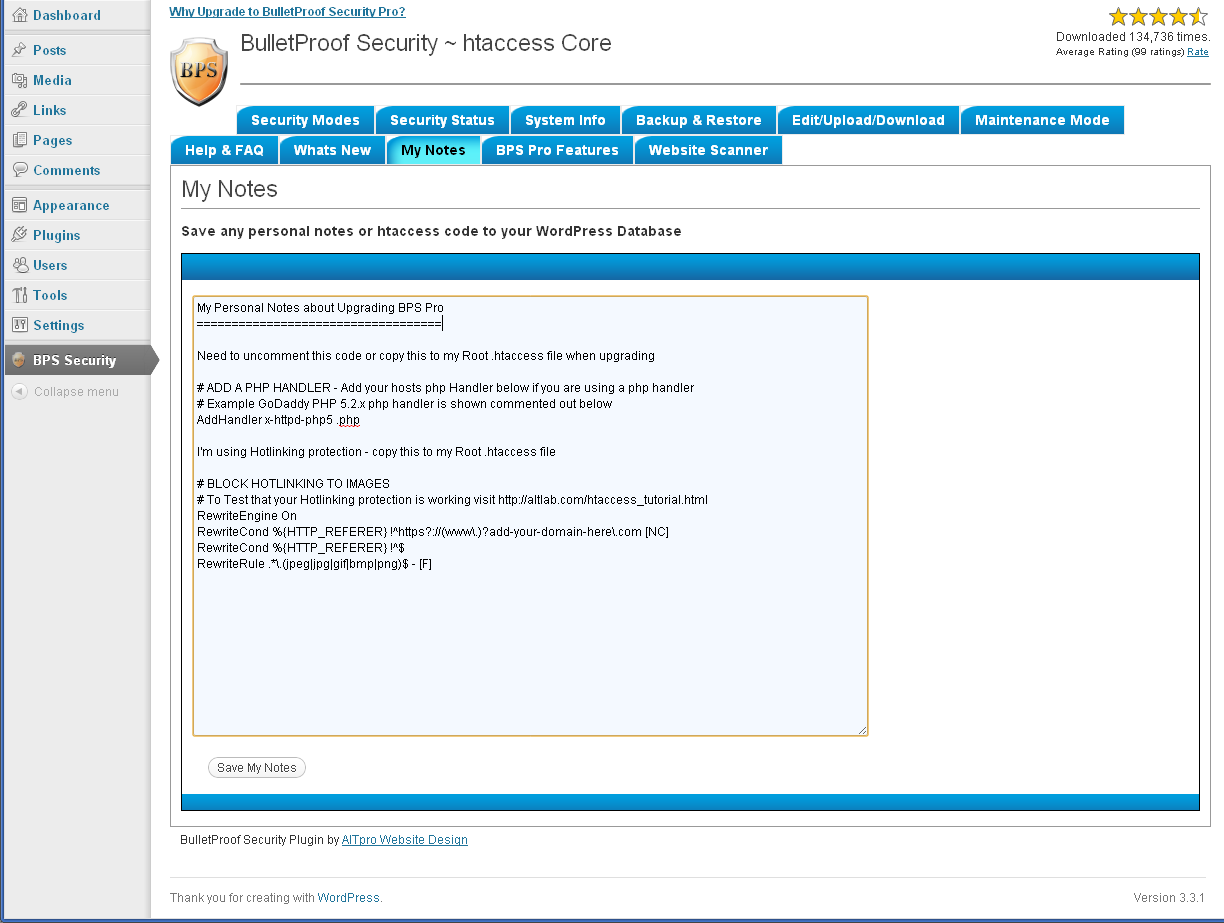Click the '# BLOCK HOTLINKING TO IMAGES' line
The height and width of the screenshot is (923, 1224).
pos(294,484)
